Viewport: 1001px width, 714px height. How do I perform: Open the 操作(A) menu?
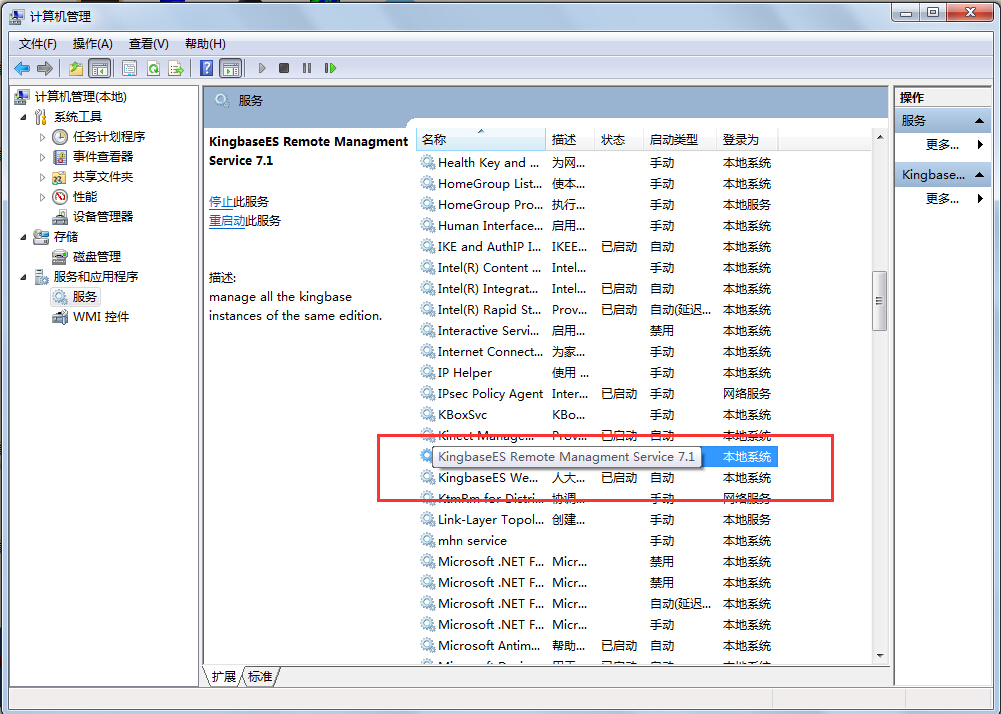(93, 44)
